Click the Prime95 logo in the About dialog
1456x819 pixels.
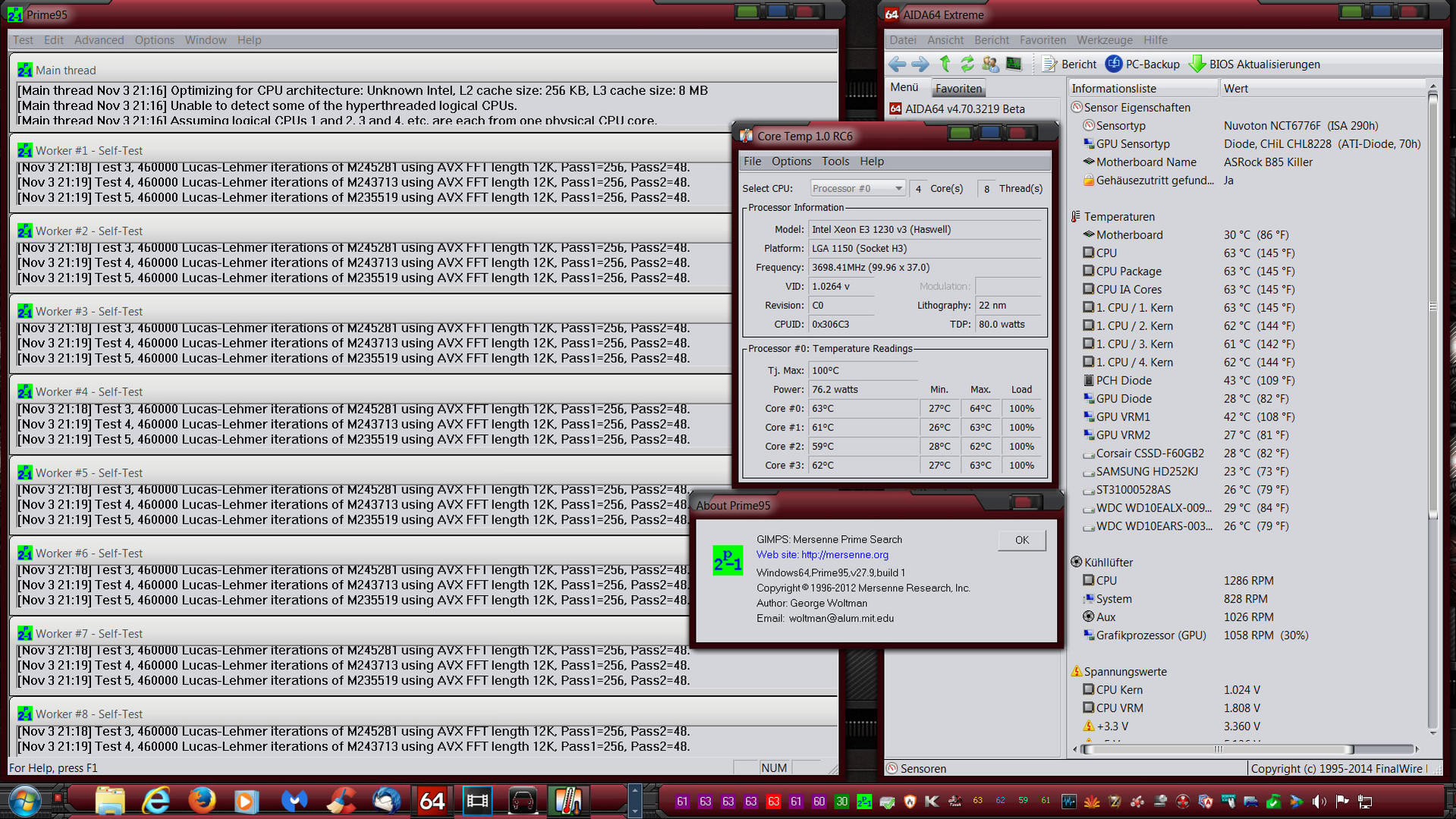point(728,560)
